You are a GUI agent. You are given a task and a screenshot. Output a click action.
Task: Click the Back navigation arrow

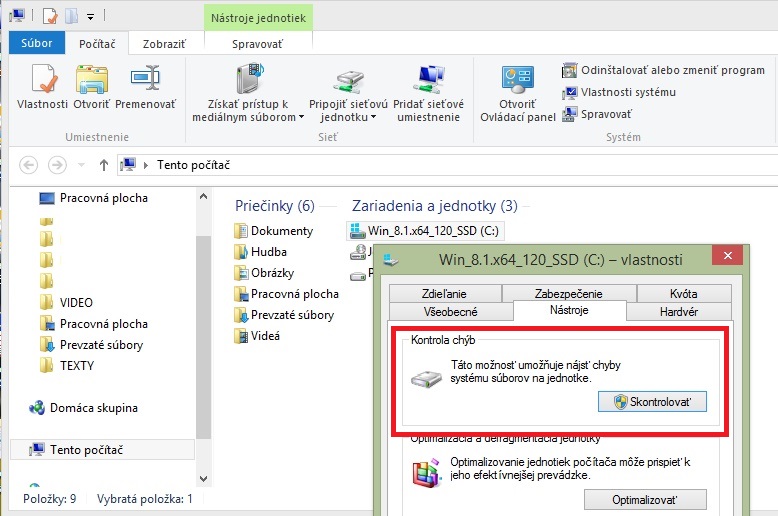point(28,165)
